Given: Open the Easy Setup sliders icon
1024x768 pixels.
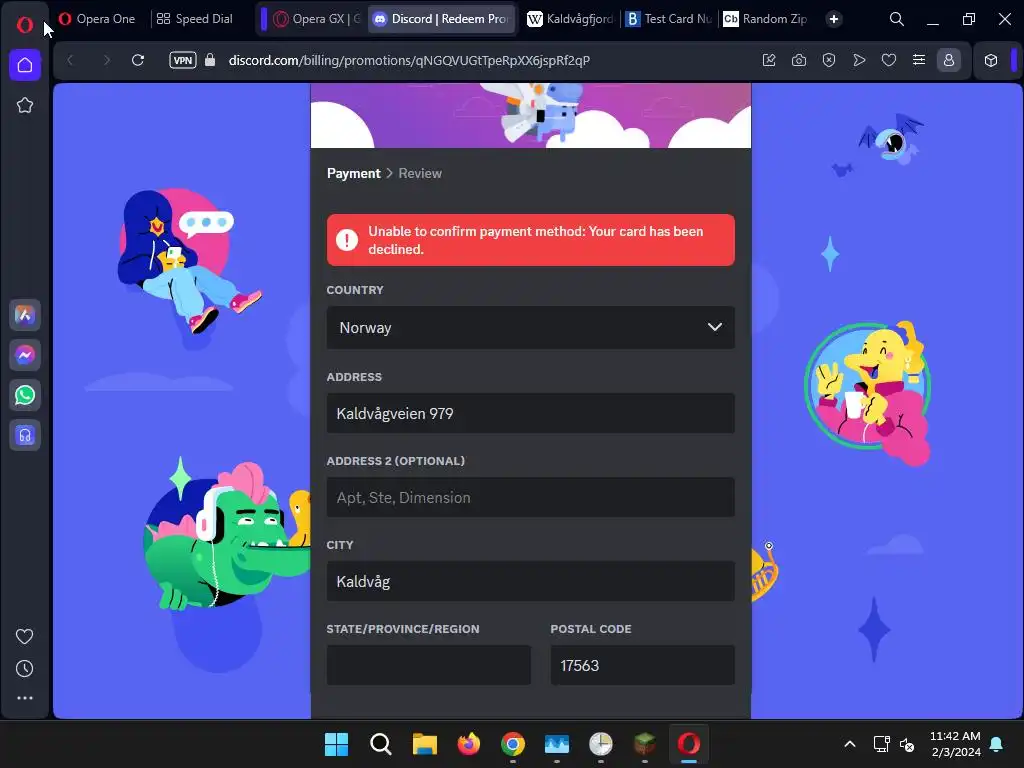Looking at the screenshot, I should tap(919, 60).
